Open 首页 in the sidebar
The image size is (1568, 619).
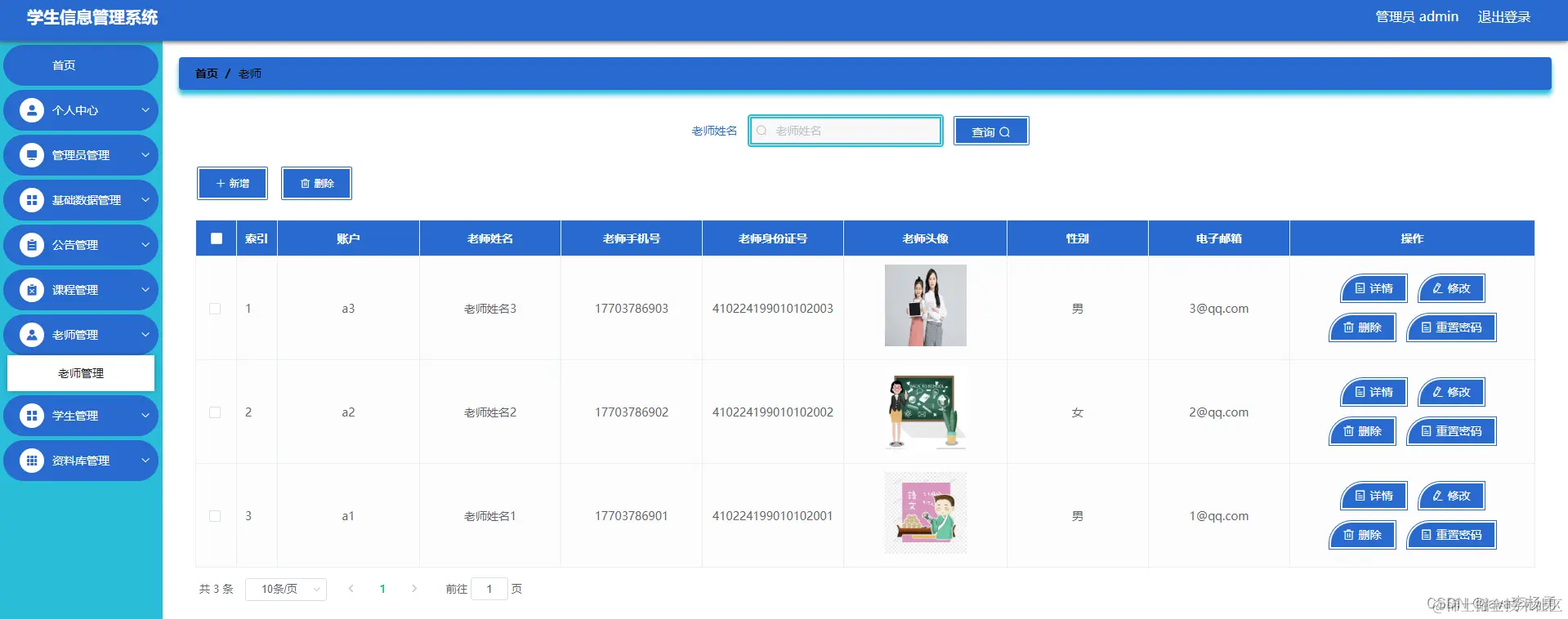pyautogui.click(x=81, y=65)
